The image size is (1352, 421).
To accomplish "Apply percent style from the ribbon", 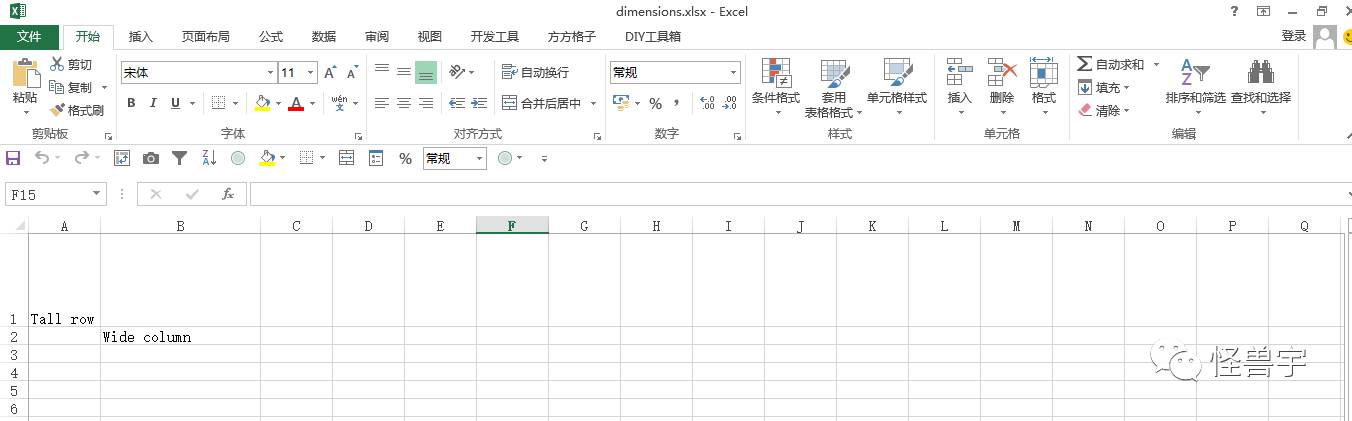I will tap(655, 103).
